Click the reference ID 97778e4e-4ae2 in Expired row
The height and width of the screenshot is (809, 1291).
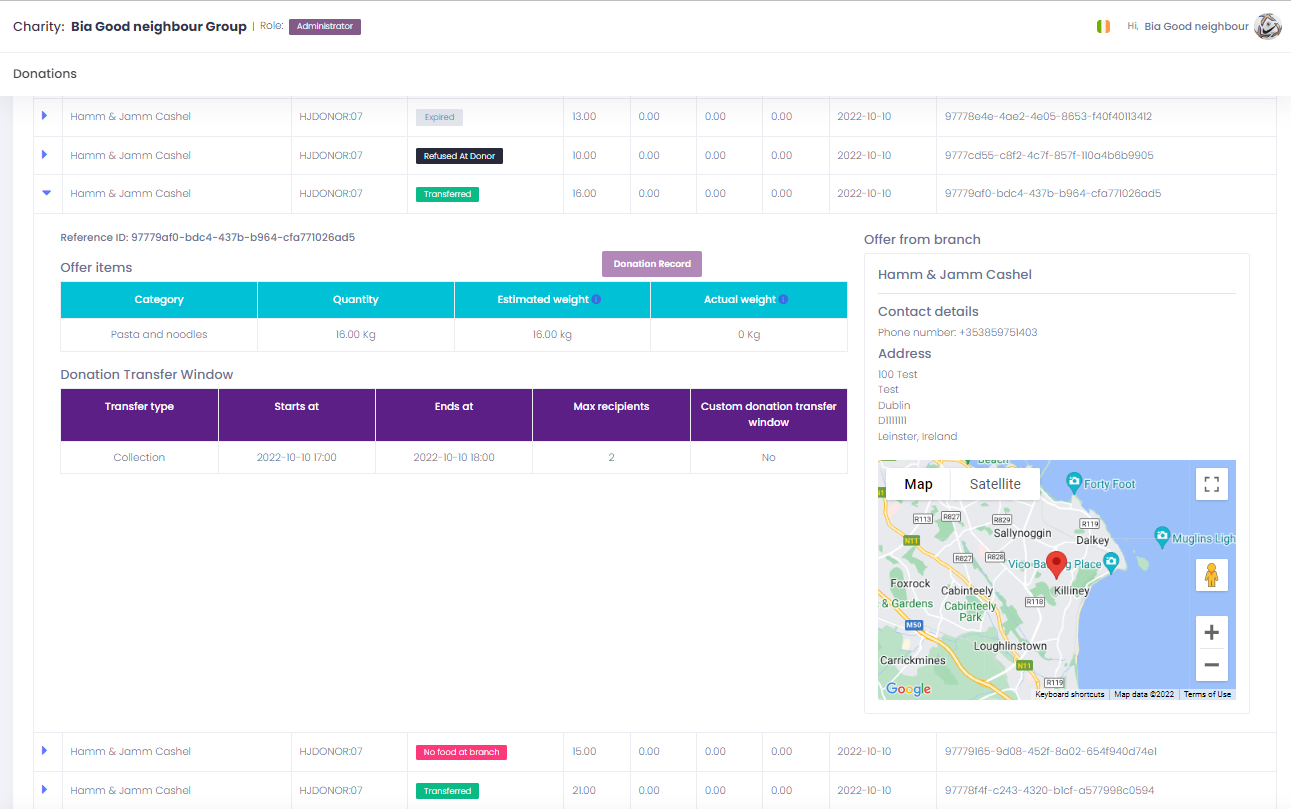coord(1048,116)
